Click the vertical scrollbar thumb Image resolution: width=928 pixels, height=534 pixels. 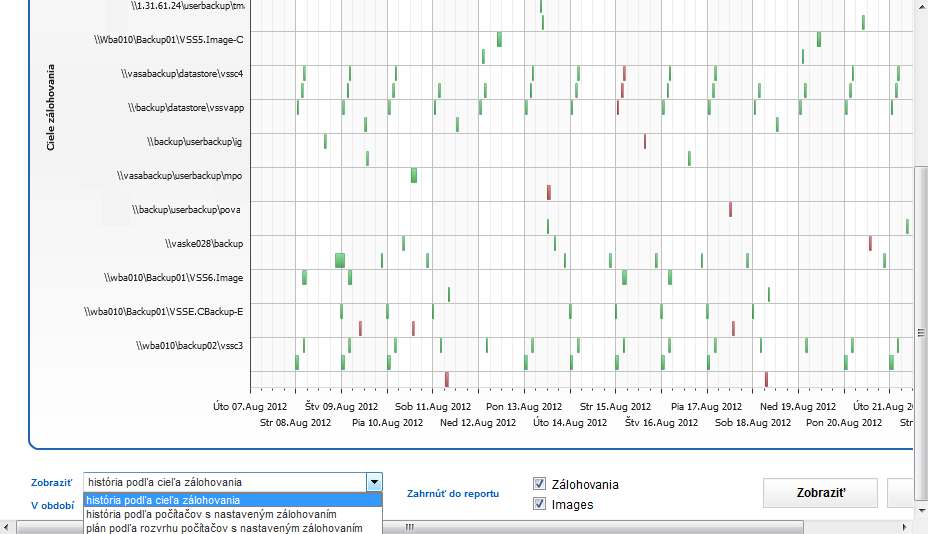pos(921,333)
